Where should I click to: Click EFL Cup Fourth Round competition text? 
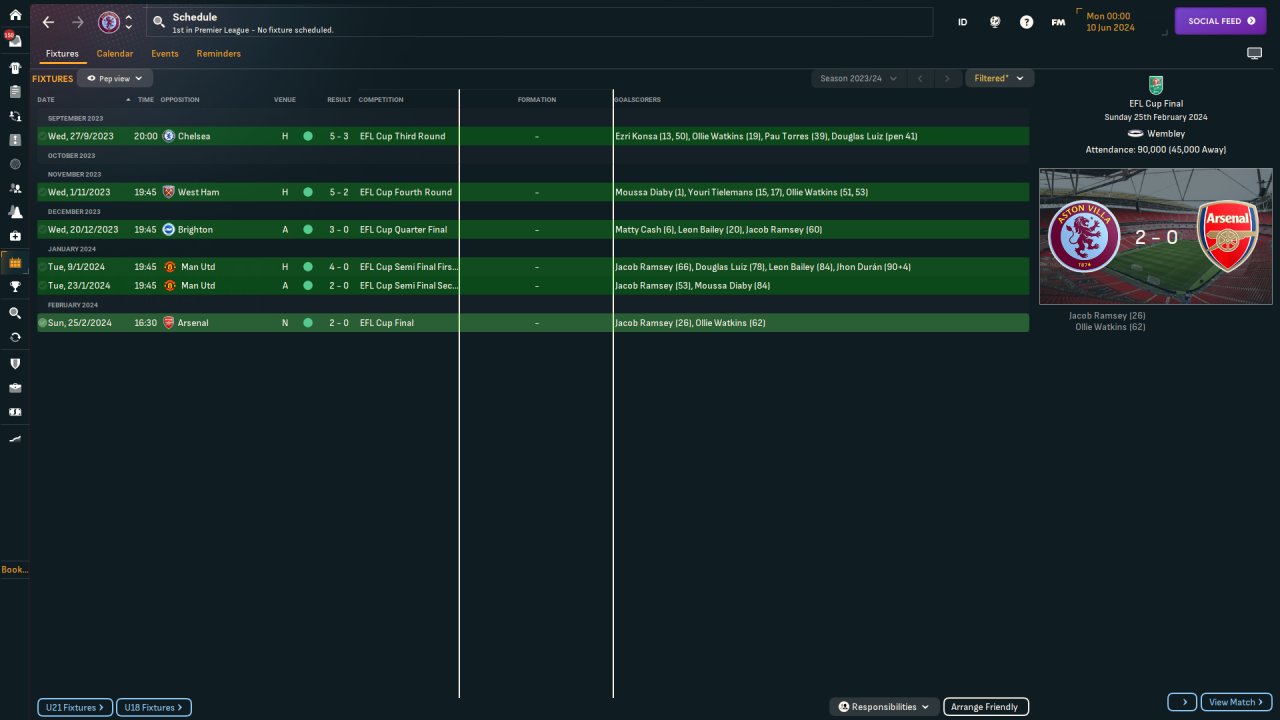pos(405,192)
